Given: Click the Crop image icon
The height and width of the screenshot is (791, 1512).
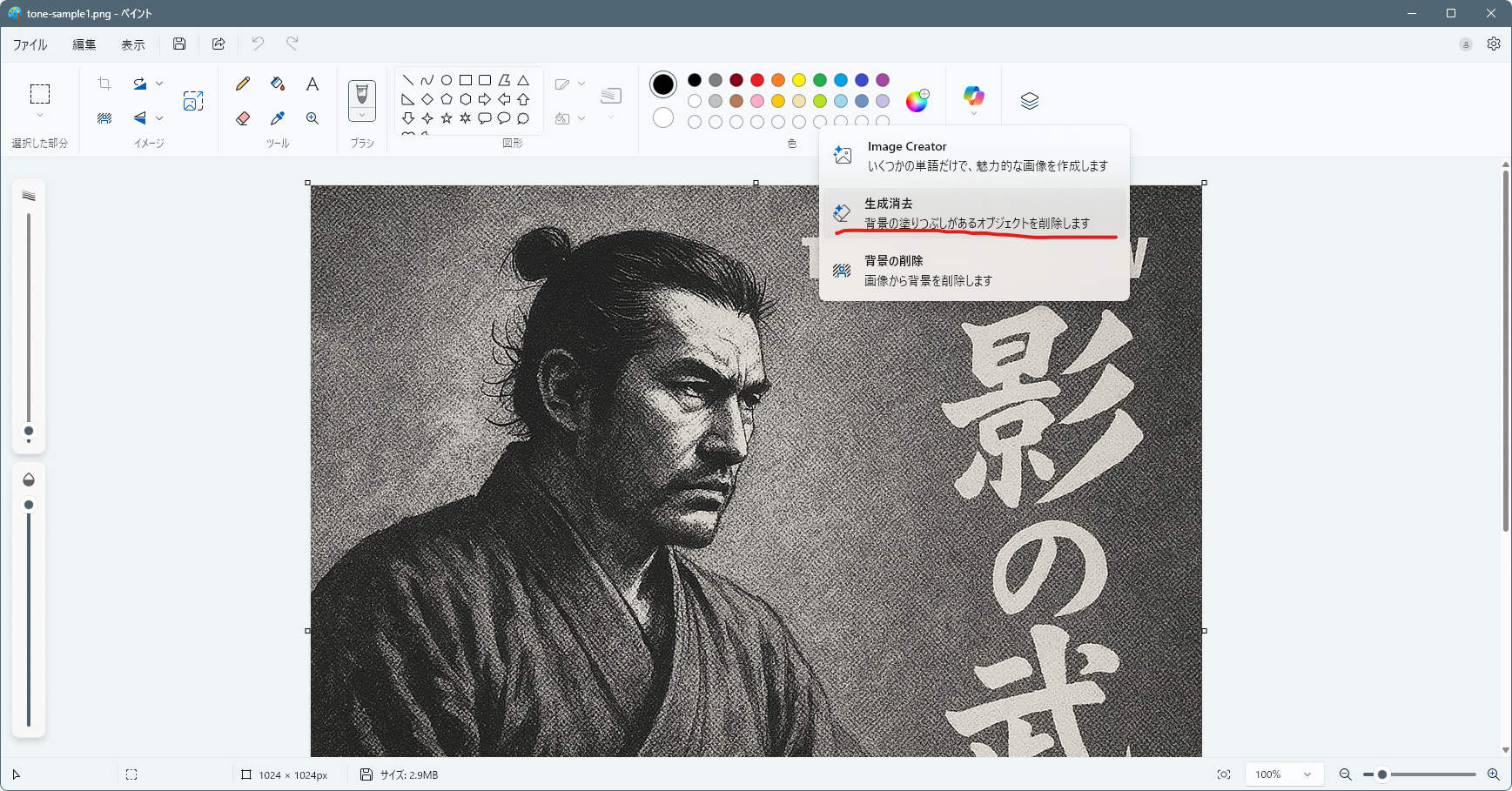Looking at the screenshot, I should click(x=104, y=84).
